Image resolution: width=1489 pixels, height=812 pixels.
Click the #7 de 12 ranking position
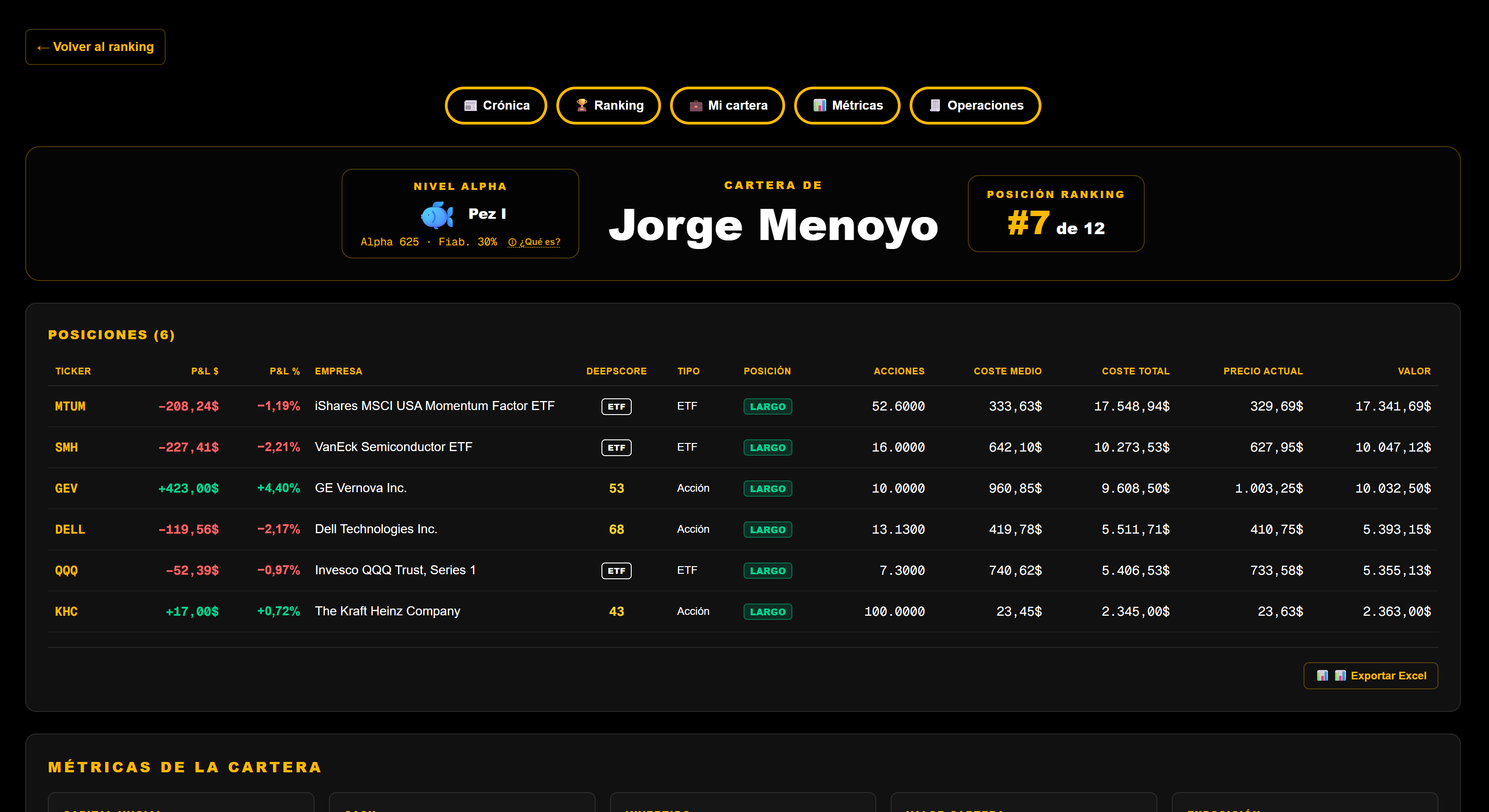1055,224
